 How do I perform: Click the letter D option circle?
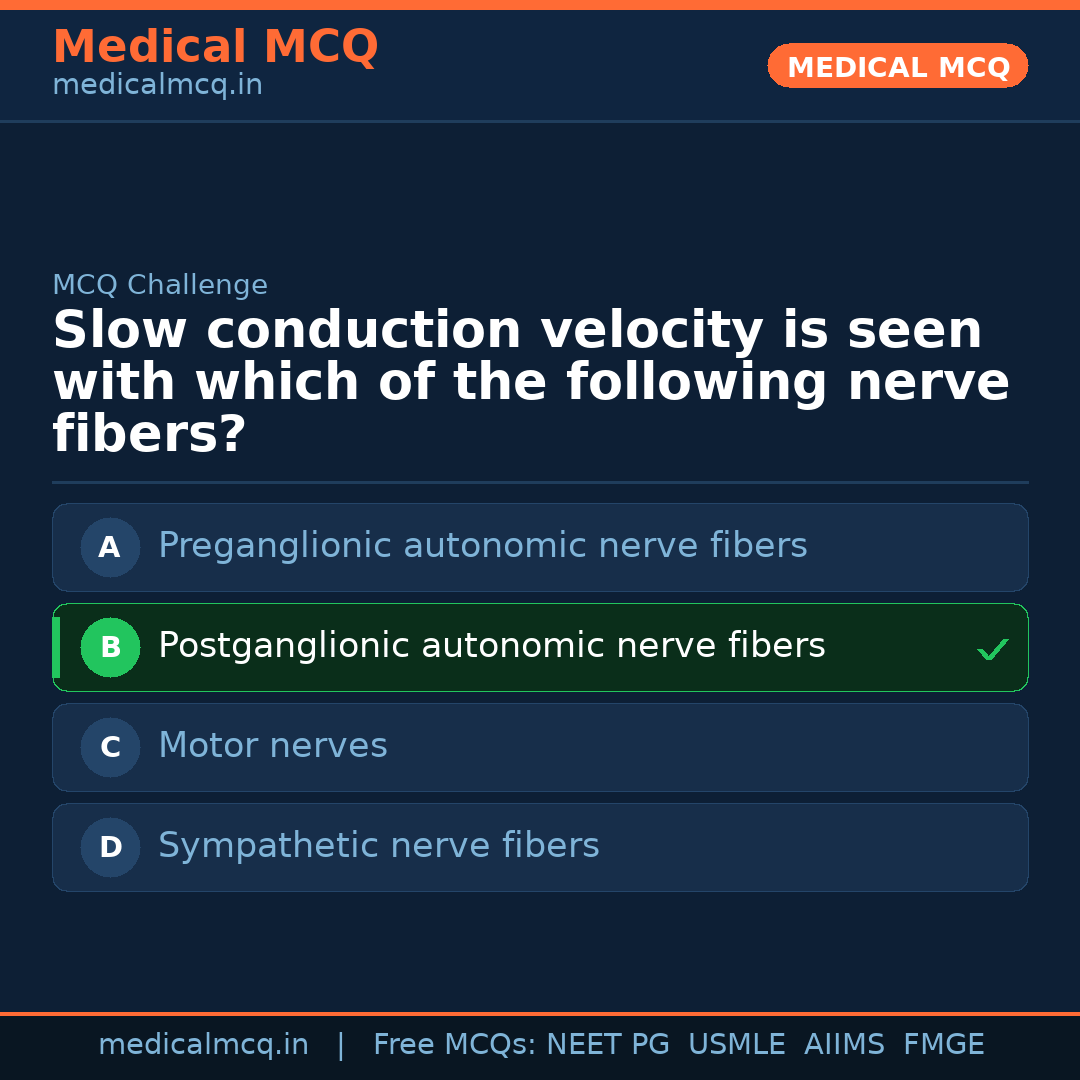(x=110, y=847)
